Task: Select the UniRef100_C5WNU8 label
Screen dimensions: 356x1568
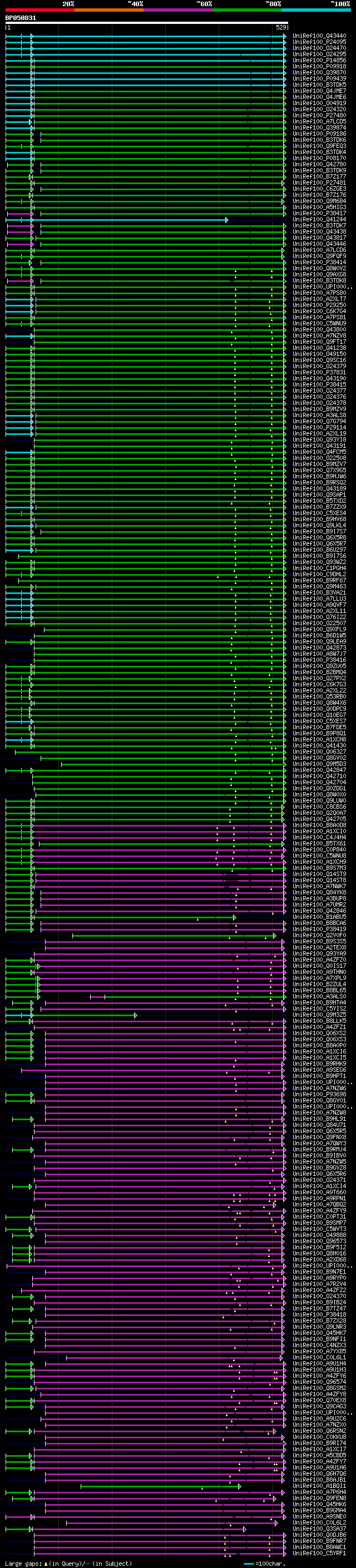Action: coord(319,855)
